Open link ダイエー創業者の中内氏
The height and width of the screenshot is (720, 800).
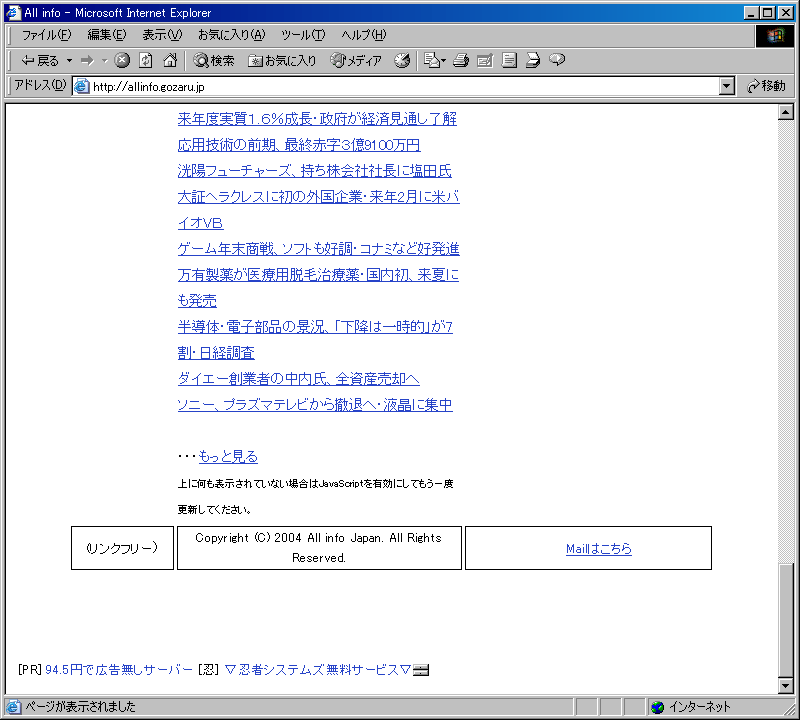tap(298, 379)
